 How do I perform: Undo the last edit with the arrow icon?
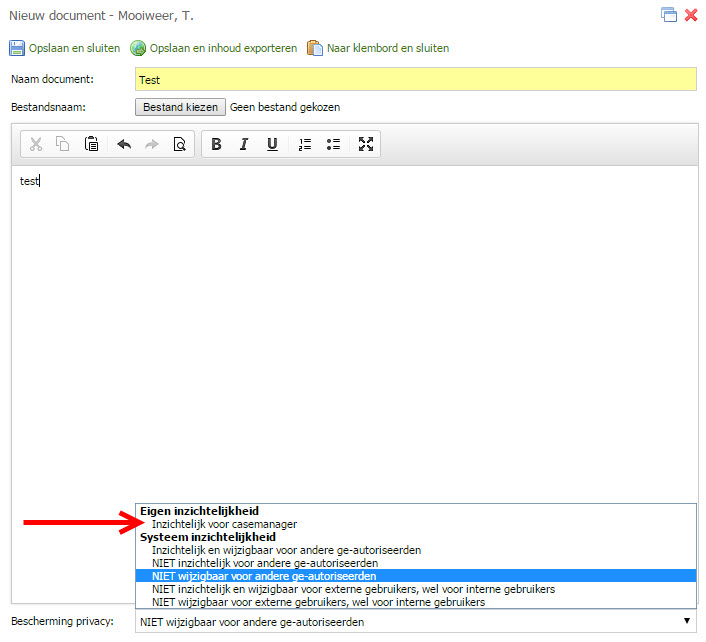coord(124,144)
